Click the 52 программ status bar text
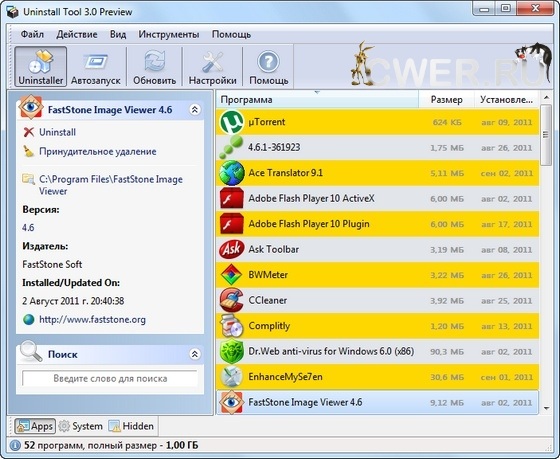The height and width of the screenshot is (459, 560). point(111,445)
